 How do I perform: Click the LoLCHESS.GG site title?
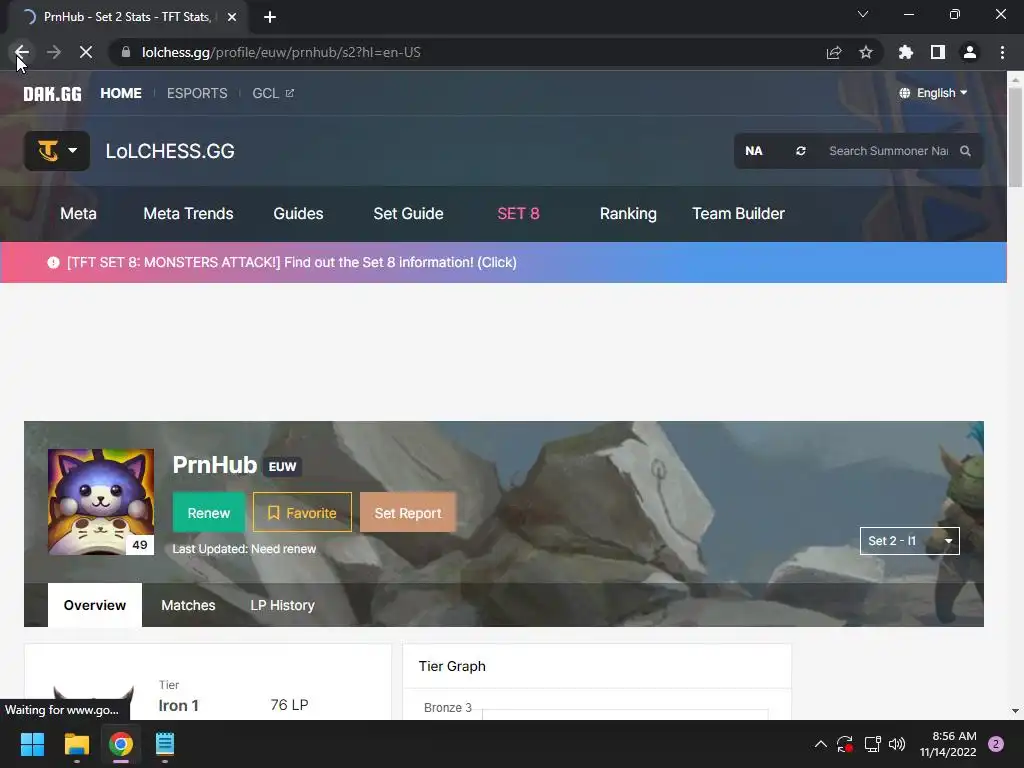tap(170, 151)
